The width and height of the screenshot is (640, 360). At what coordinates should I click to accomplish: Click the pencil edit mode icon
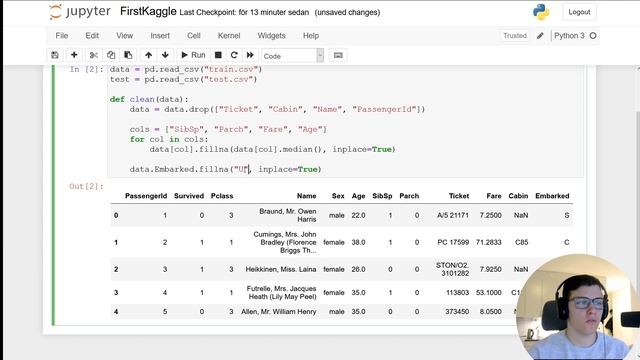coord(540,36)
